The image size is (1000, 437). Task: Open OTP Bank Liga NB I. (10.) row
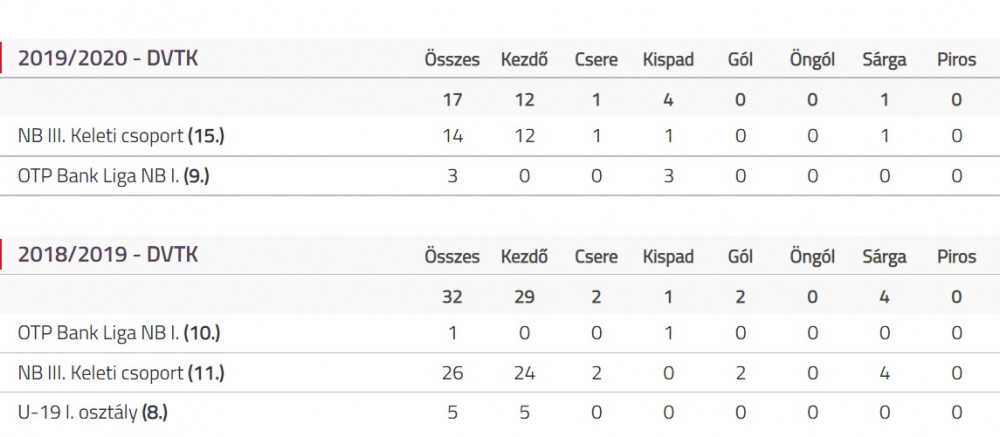[x=500, y=333]
